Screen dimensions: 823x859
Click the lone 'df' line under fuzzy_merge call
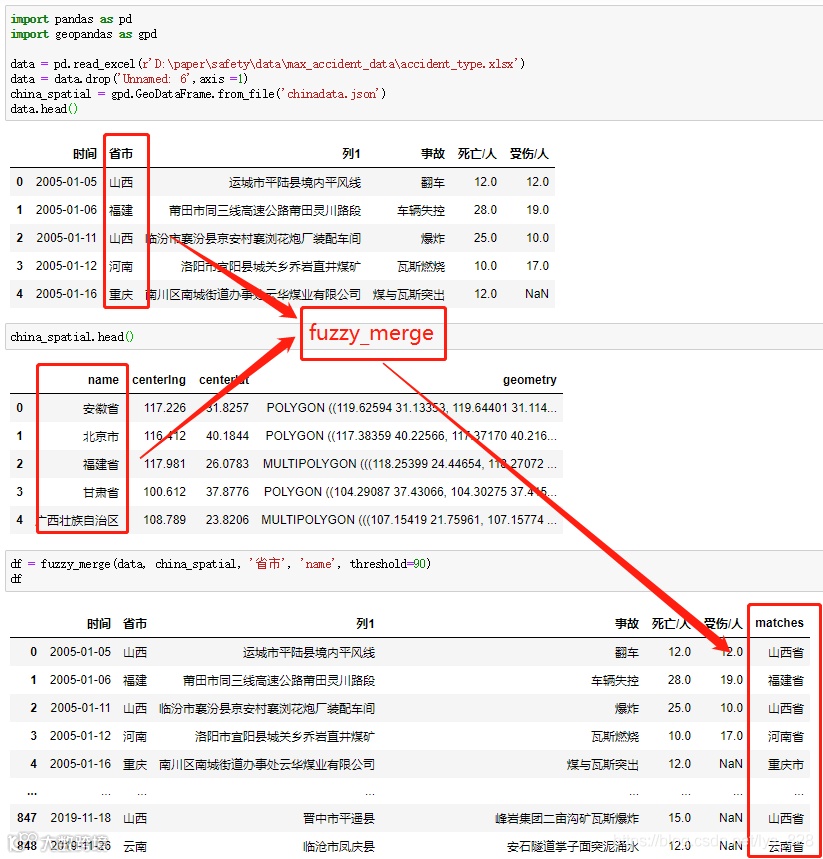16,579
